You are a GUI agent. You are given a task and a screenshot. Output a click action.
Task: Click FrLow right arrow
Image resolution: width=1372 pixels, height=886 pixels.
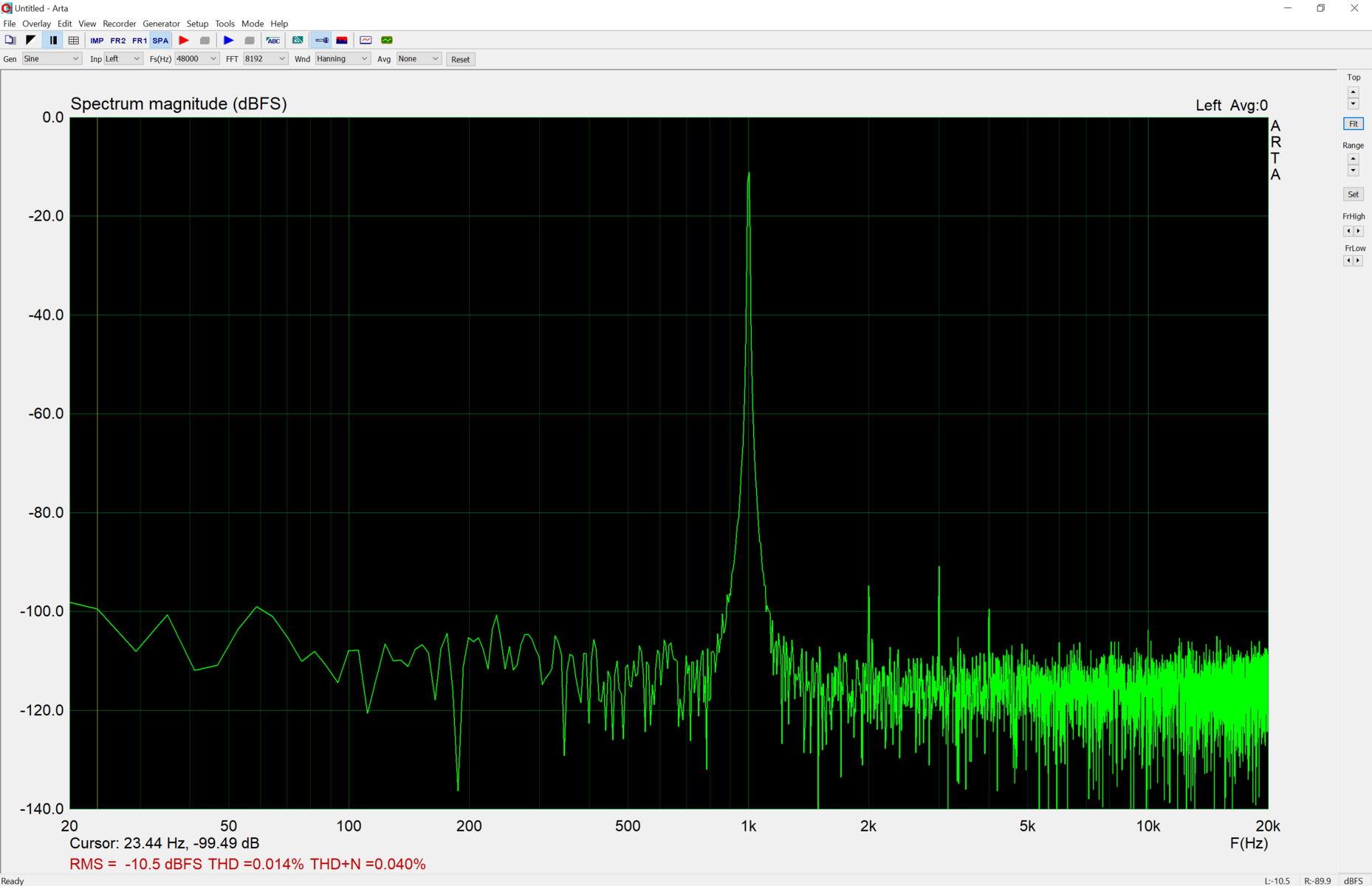pyautogui.click(x=1358, y=261)
